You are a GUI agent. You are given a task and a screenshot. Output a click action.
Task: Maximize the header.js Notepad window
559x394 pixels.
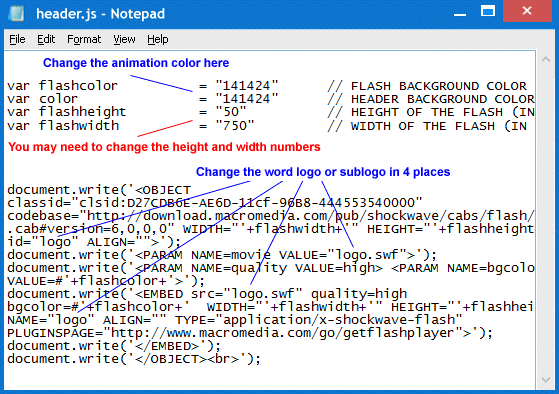click(x=488, y=11)
